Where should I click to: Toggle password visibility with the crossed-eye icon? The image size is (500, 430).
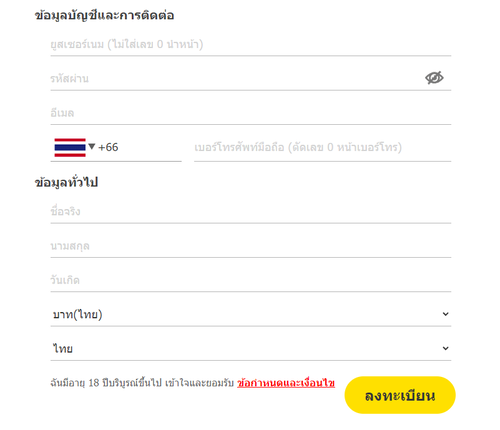tap(434, 78)
